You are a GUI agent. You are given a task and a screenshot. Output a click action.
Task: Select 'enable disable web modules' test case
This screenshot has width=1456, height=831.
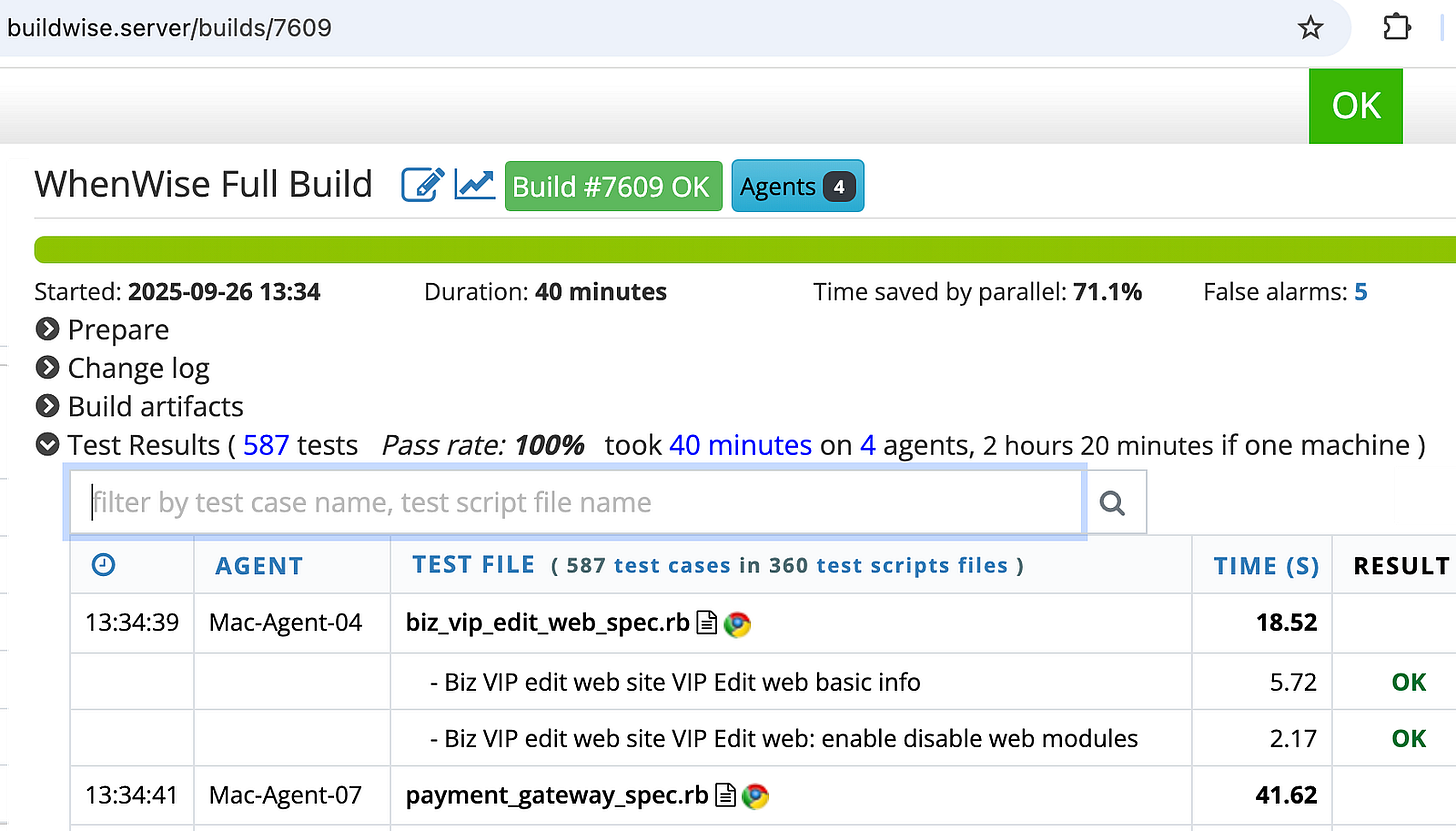point(784,739)
